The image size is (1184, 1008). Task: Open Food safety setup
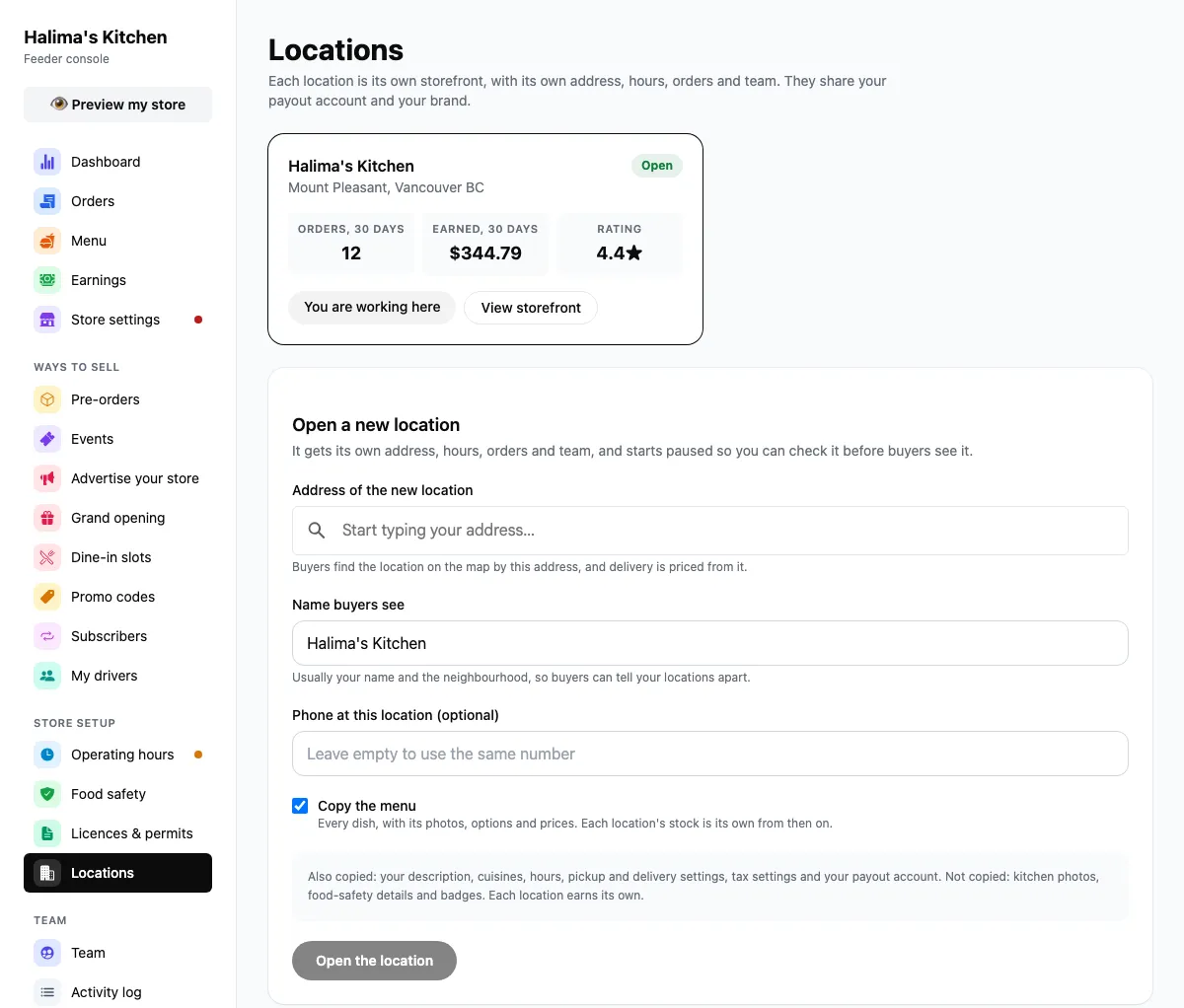(117, 794)
